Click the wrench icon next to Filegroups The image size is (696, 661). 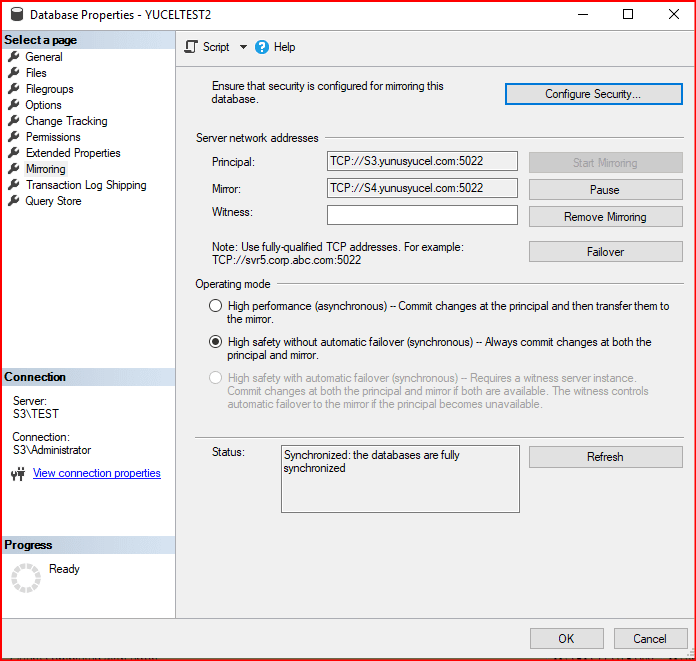14,89
